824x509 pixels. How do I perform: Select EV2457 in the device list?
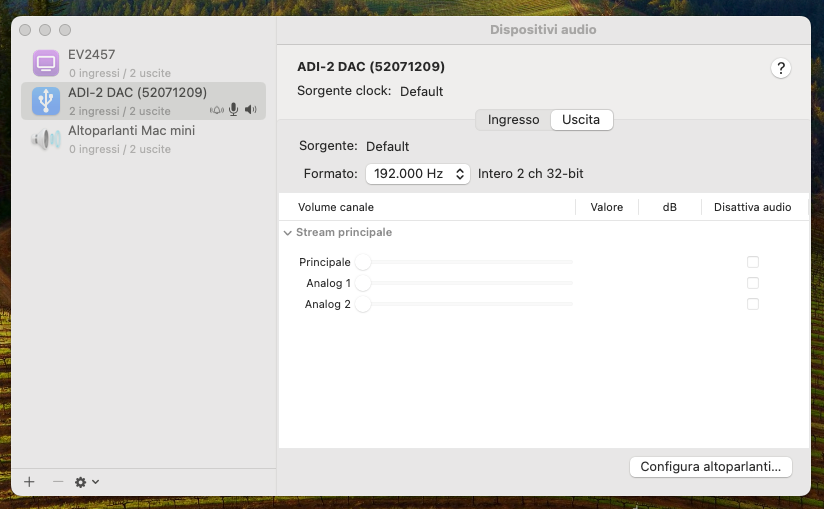tap(143, 63)
